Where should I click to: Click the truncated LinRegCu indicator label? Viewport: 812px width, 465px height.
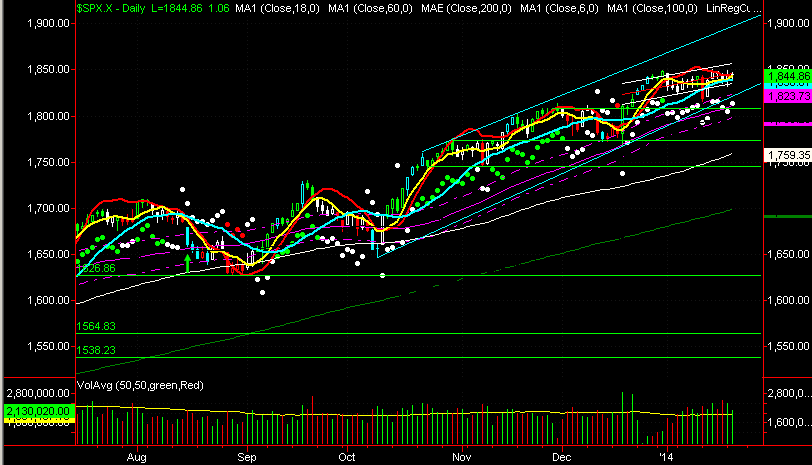(x=733, y=8)
